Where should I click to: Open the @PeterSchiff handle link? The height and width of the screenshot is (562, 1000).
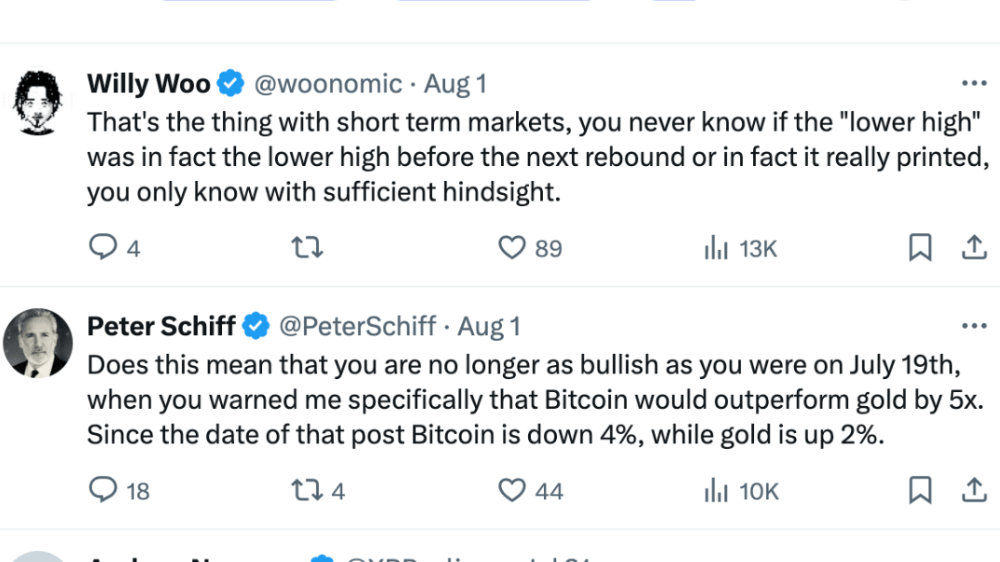[x=356, y=326]
